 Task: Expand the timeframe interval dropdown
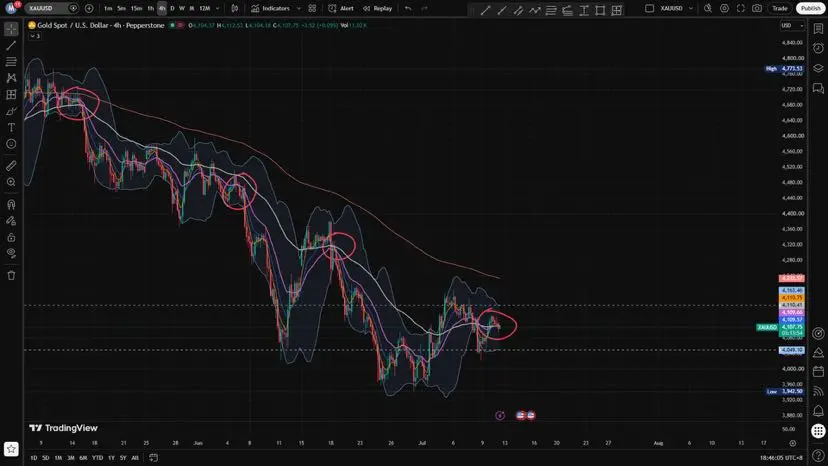tap(218, 8)
